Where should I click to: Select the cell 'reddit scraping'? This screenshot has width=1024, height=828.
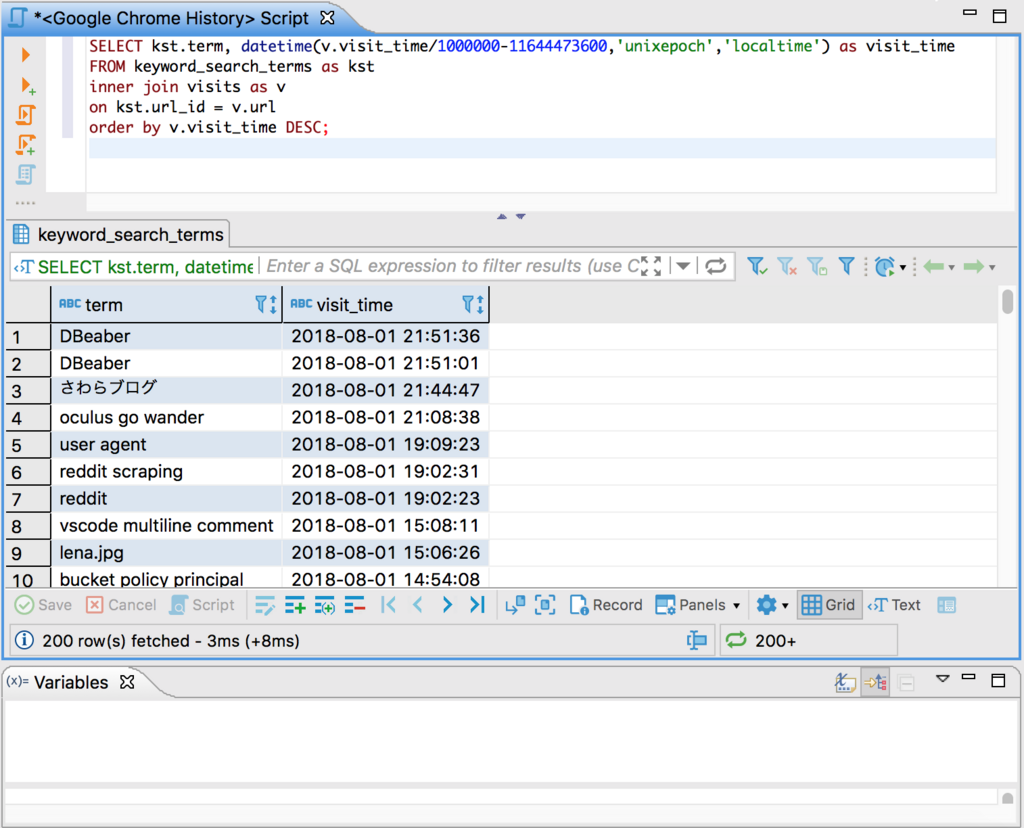coord(166,471)
